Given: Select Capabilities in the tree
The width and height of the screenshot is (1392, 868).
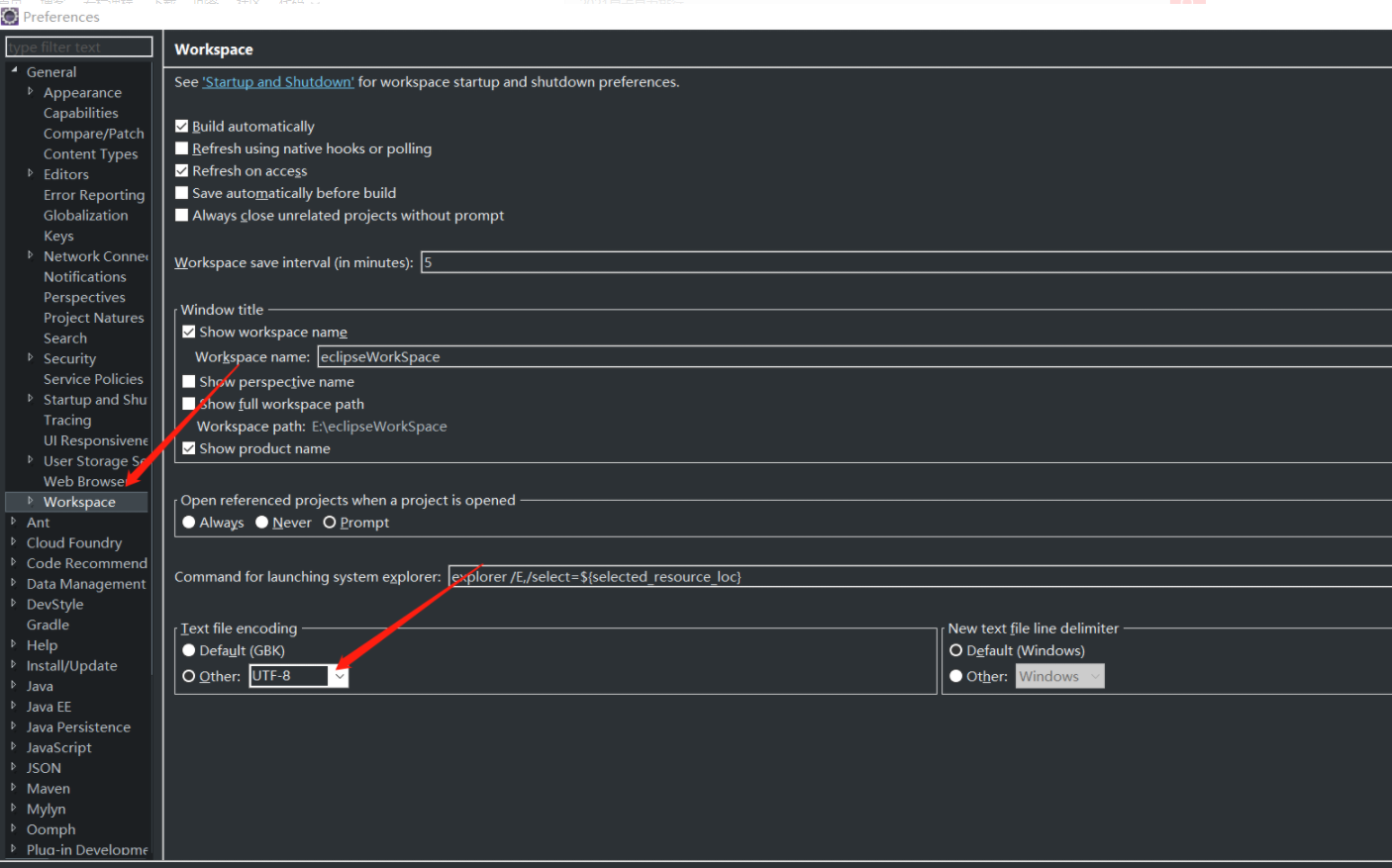Looking at the screenshot, I should pos(81,113).
